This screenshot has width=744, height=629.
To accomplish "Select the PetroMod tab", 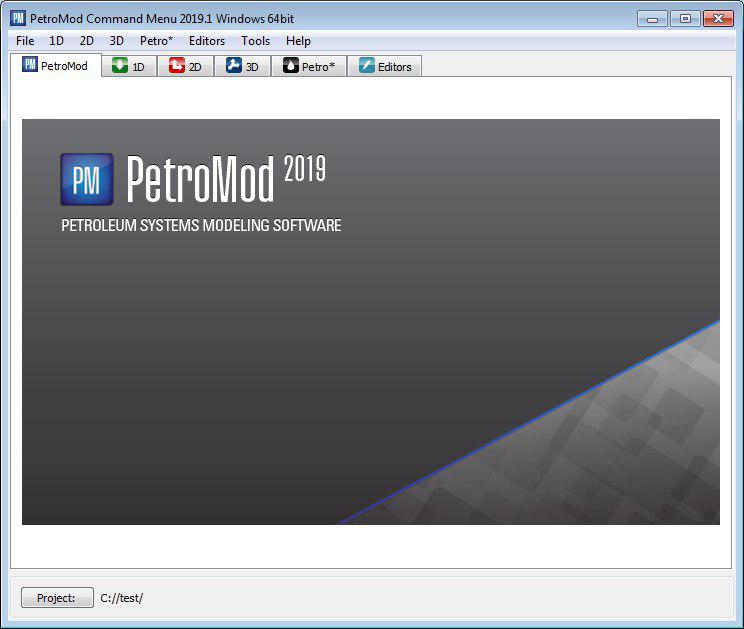I will (x=56, y=65).
